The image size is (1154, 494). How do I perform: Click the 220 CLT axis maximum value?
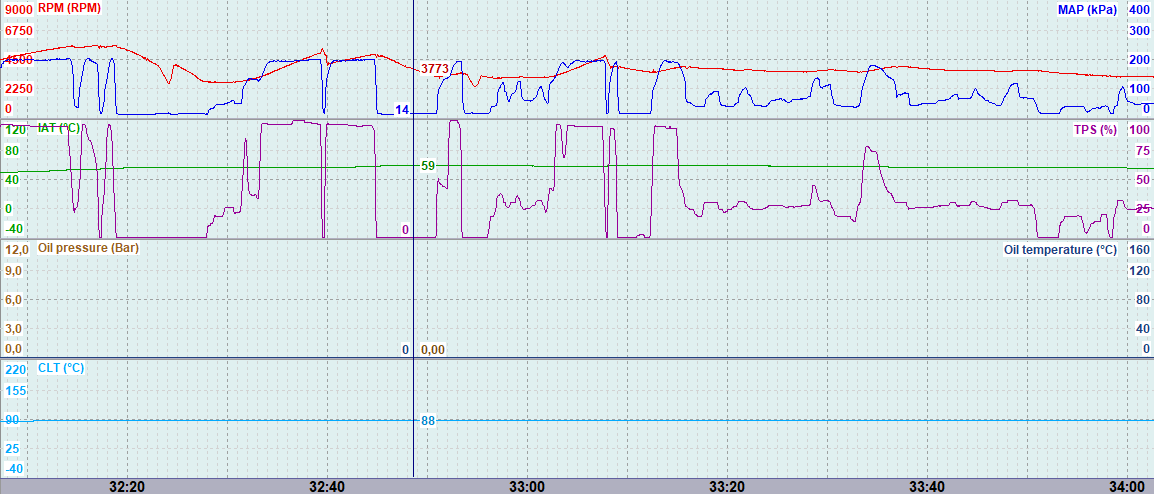[x=15, y=369]
